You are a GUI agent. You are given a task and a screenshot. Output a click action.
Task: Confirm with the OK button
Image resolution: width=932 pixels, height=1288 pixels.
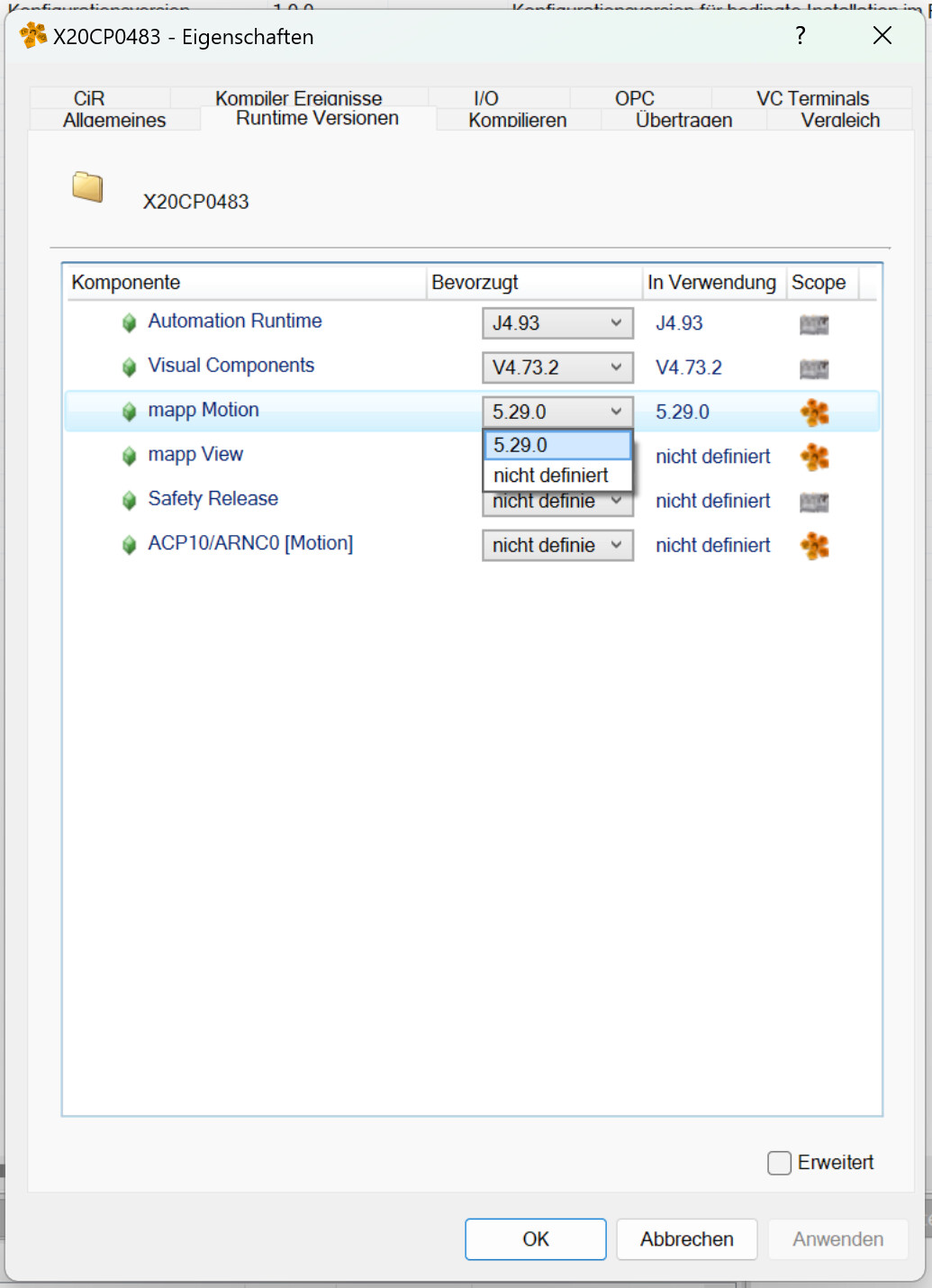coord(536,1239)
